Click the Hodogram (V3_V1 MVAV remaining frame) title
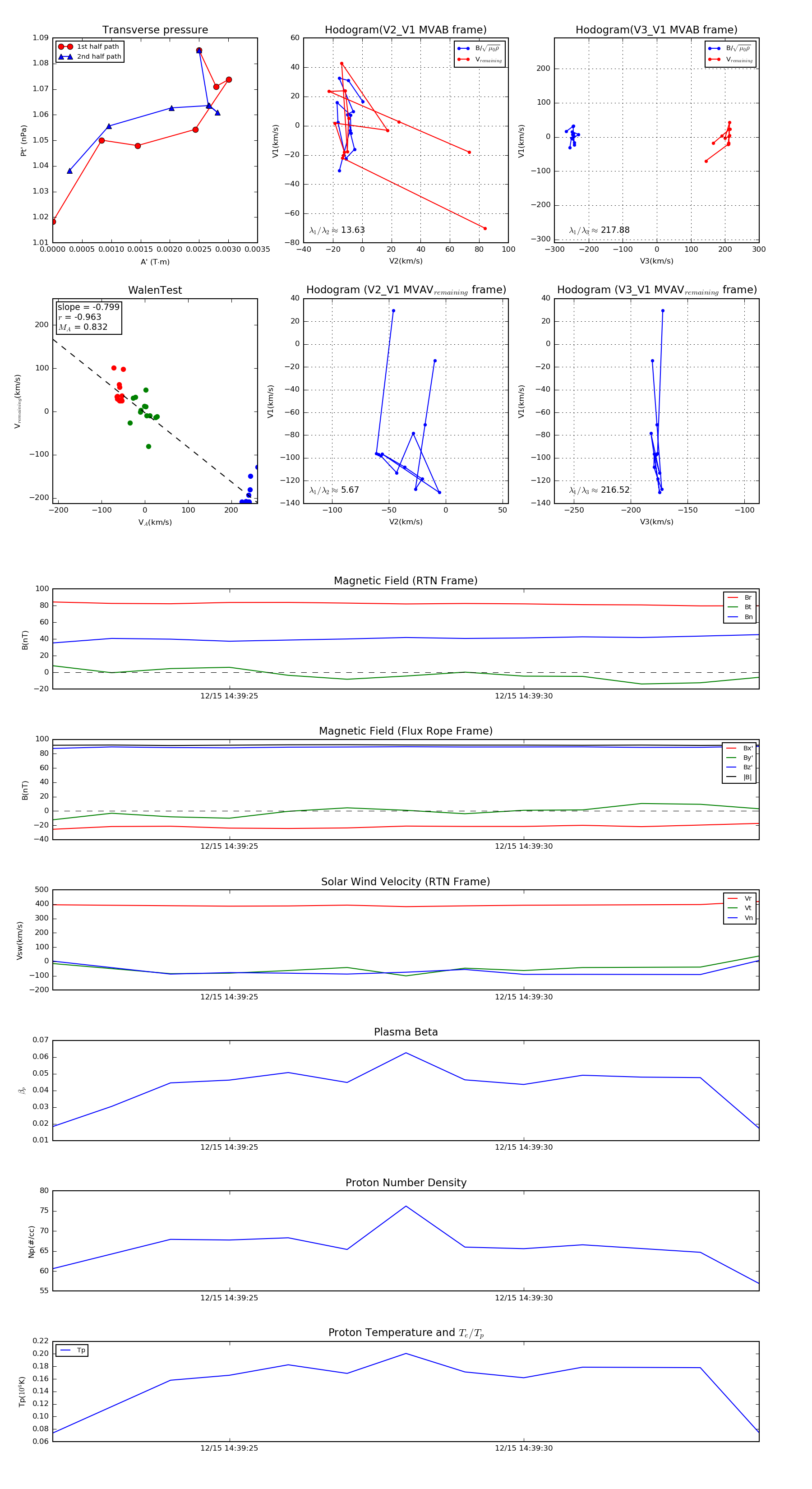The width and height of the screenshot is (812, 1489). (656, 290)
